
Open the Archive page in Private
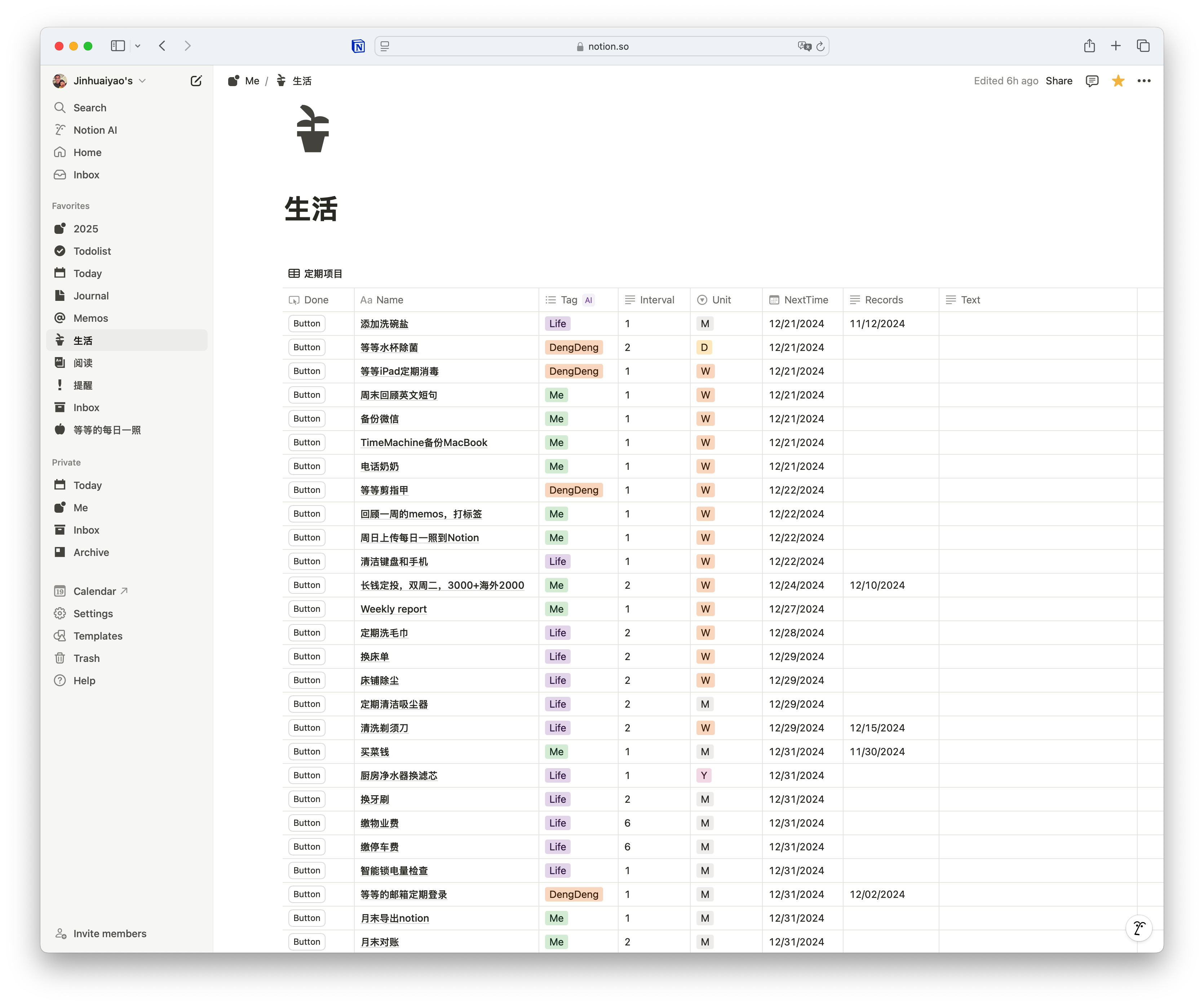126,553
